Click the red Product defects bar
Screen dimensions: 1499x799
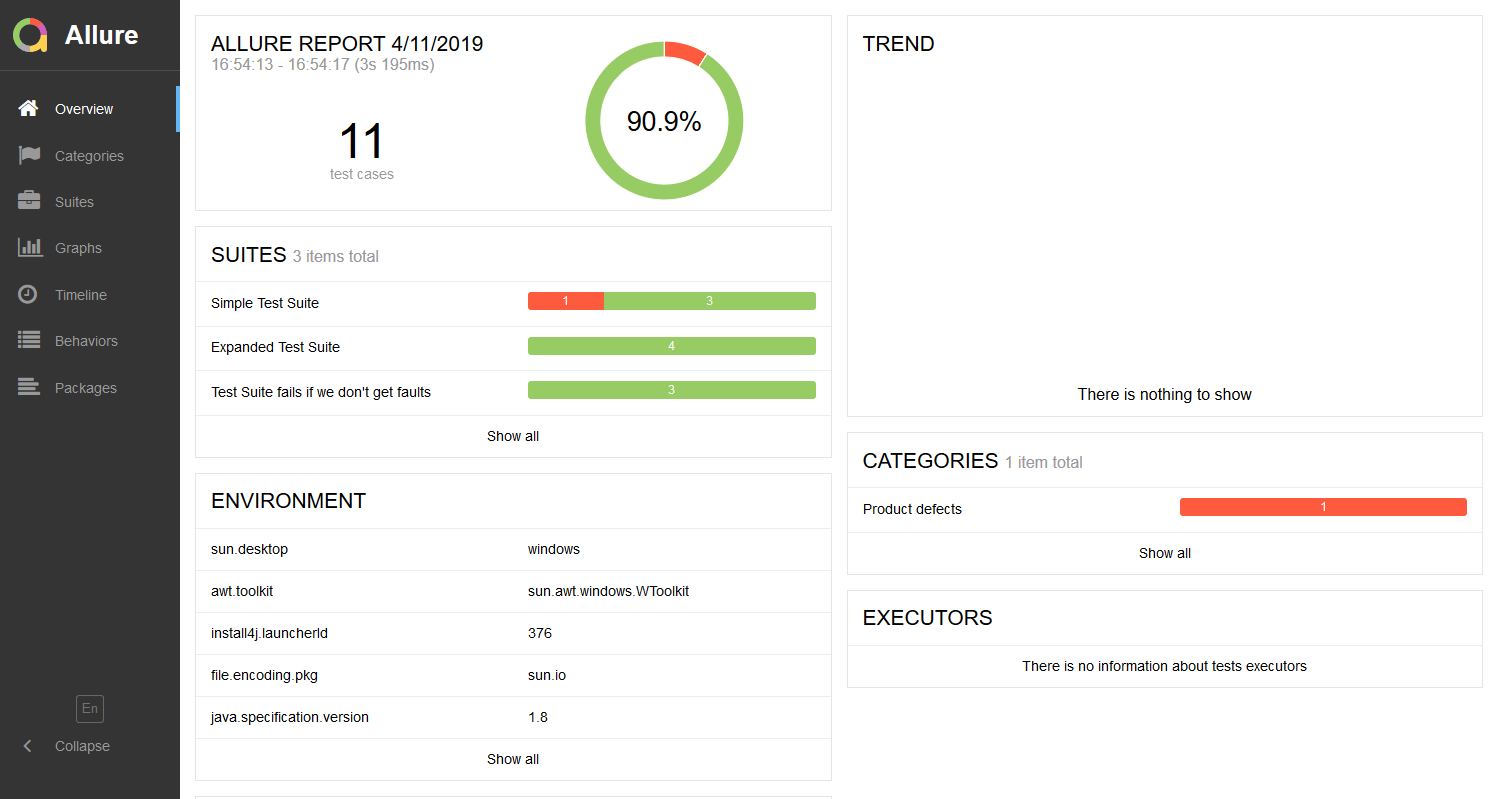click(x=1323, y=507)
